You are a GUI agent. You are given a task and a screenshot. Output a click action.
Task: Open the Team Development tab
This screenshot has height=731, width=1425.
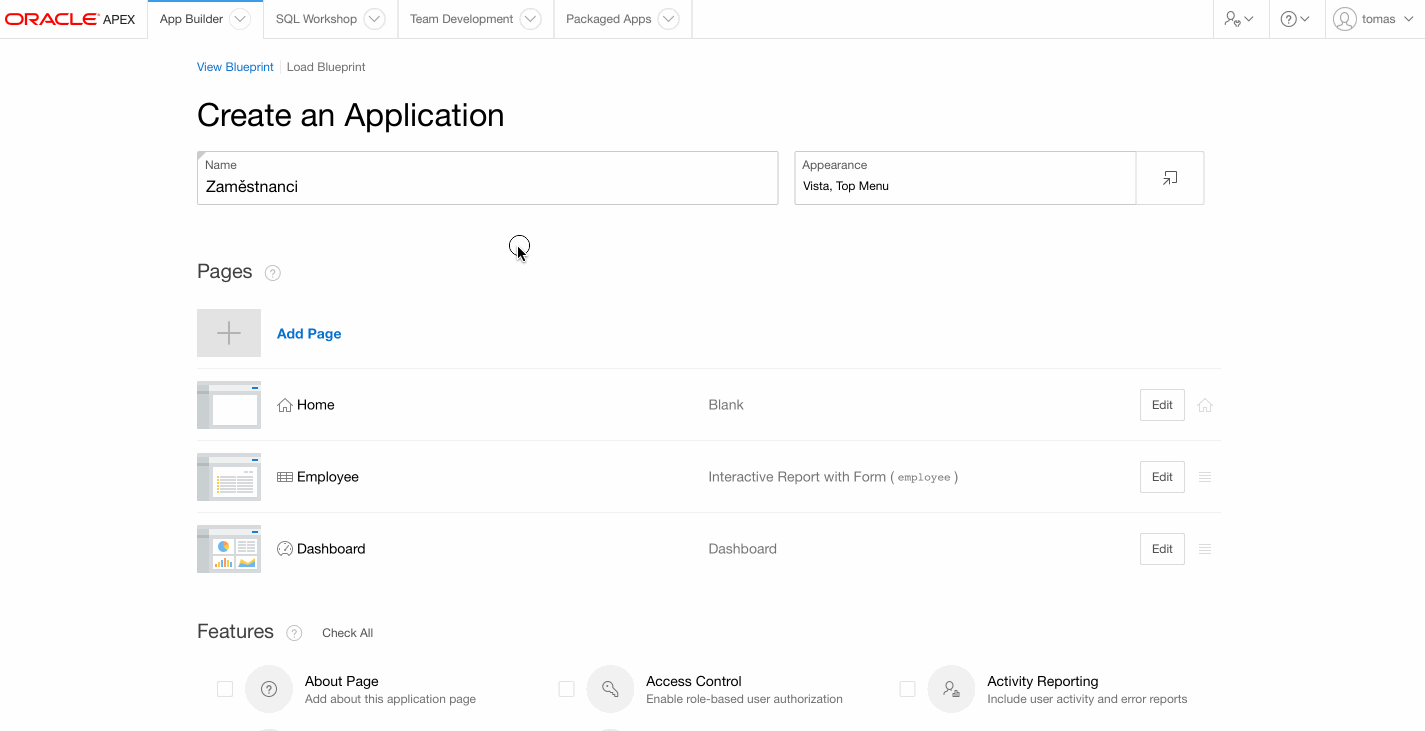pyautogui.click(x=461, y=19)
